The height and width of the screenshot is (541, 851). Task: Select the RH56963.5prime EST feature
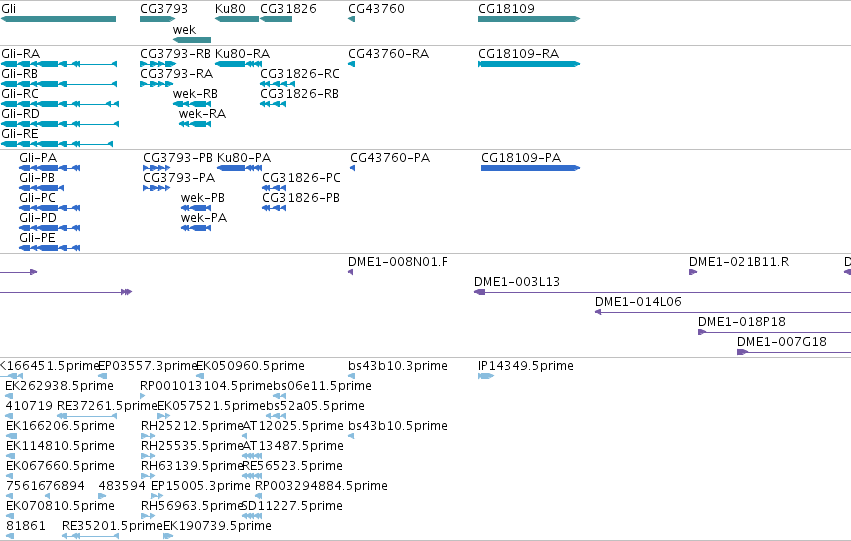(148, 516)
